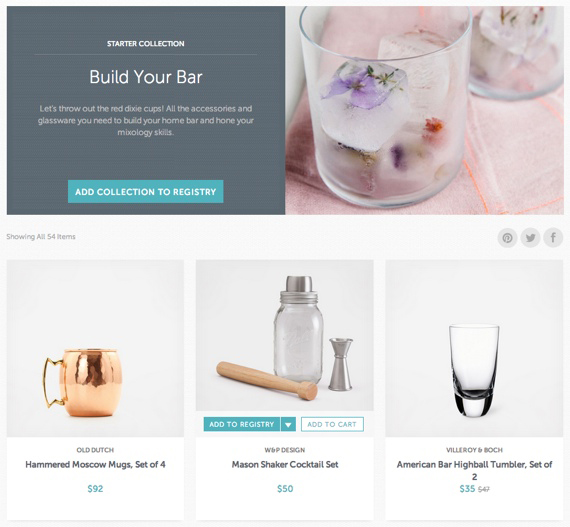
Task: Click the floral ice cube hero image
Action: coord(424,110)
